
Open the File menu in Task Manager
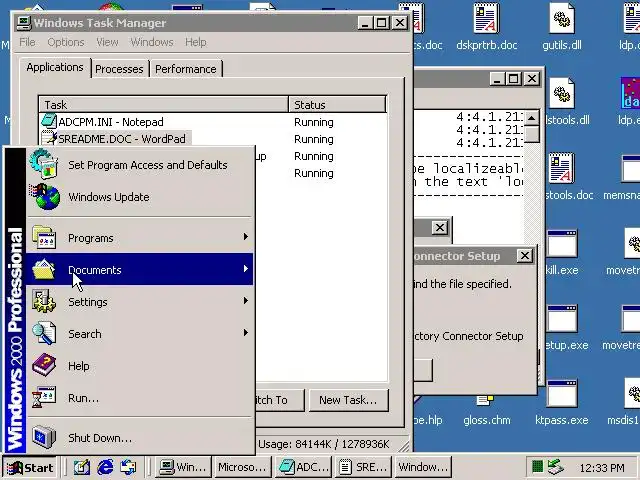[27, 42]
